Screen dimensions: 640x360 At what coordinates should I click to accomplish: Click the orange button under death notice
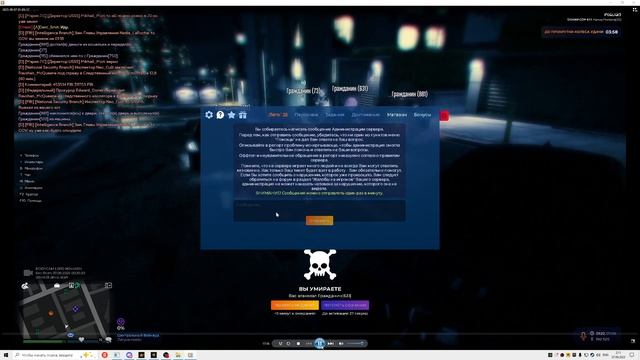click(x=295, y=305)
